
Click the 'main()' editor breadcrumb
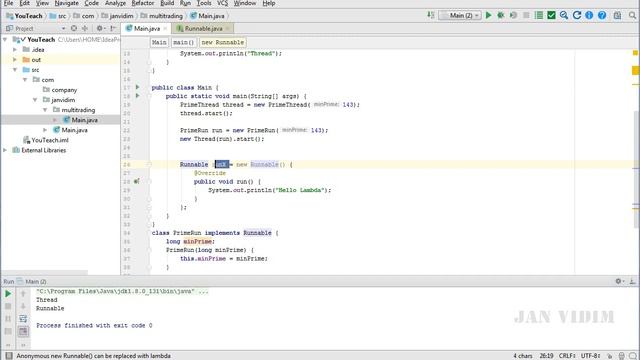tap(183, 42)
